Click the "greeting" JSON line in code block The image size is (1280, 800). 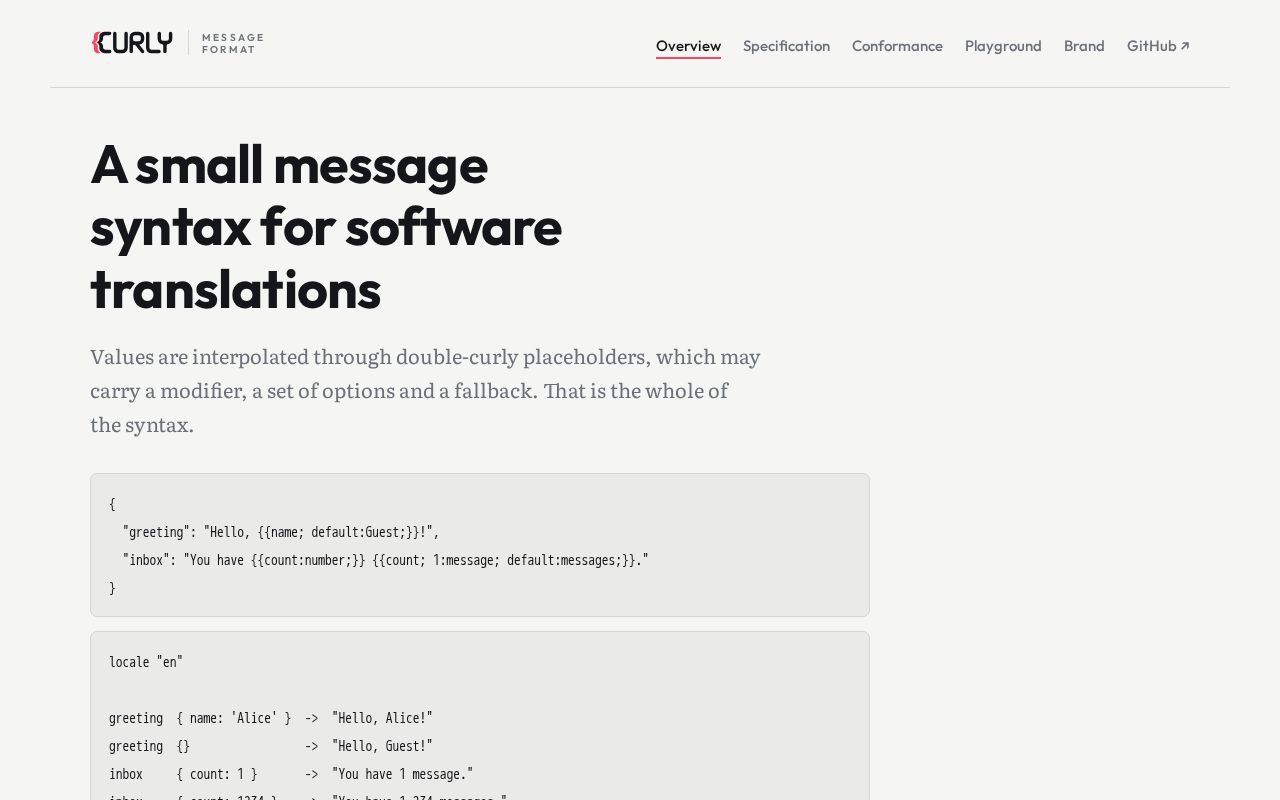[281, 532]
